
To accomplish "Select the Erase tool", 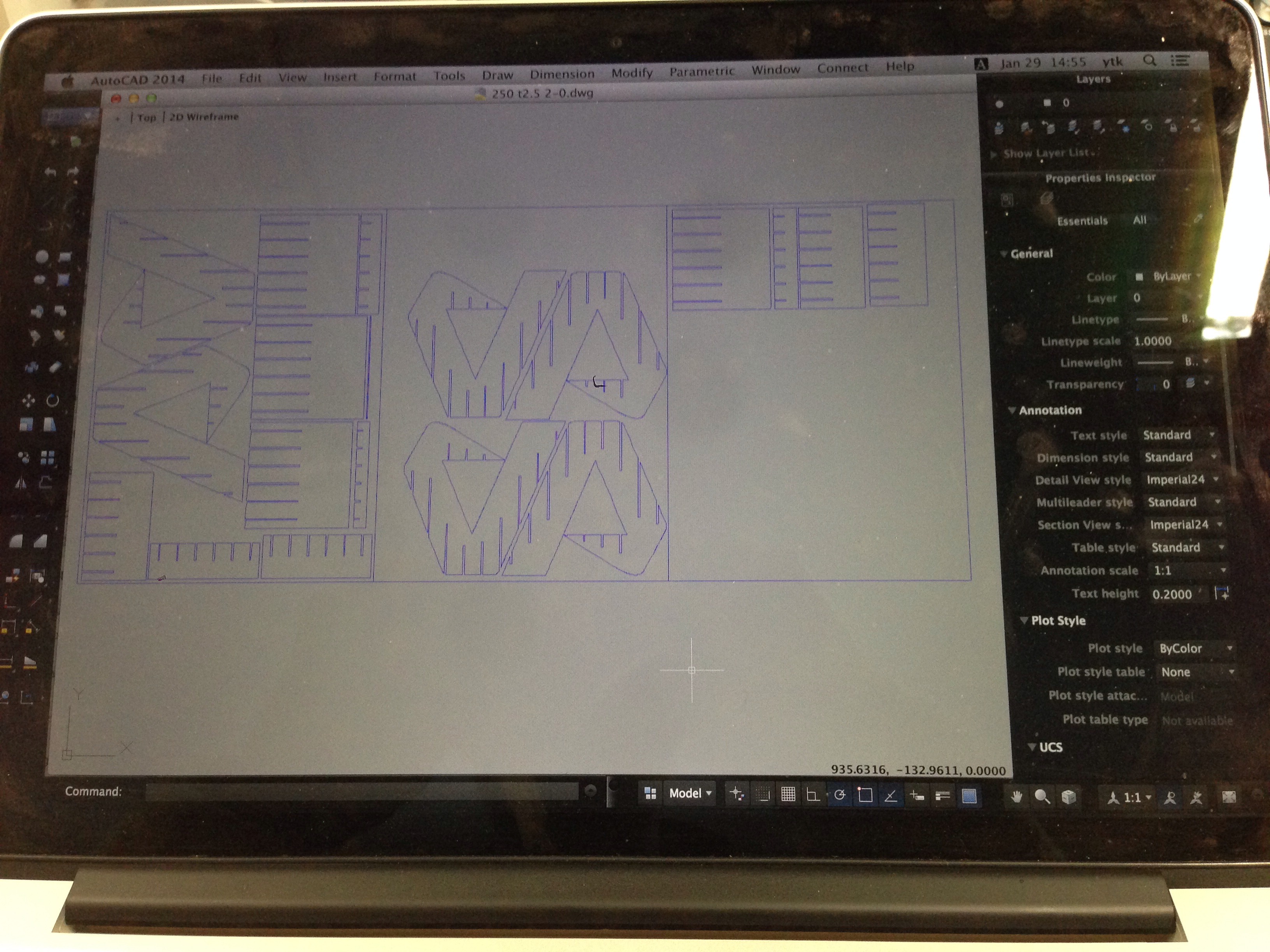I will [x=54, y=367].
